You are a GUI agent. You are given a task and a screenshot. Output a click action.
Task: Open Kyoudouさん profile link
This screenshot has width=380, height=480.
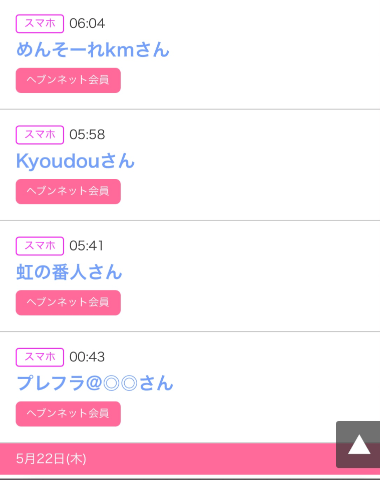click(x=75, y=161)
